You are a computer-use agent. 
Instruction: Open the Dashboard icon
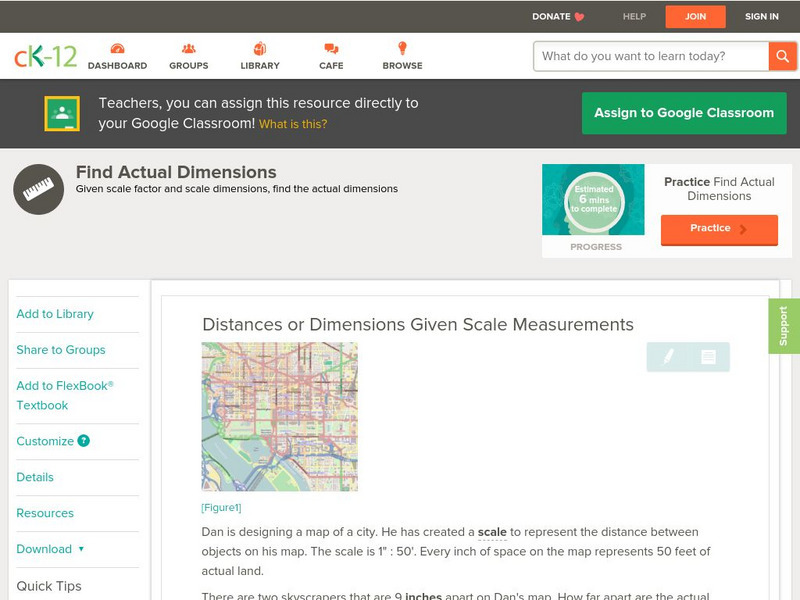tap(117, 50)
